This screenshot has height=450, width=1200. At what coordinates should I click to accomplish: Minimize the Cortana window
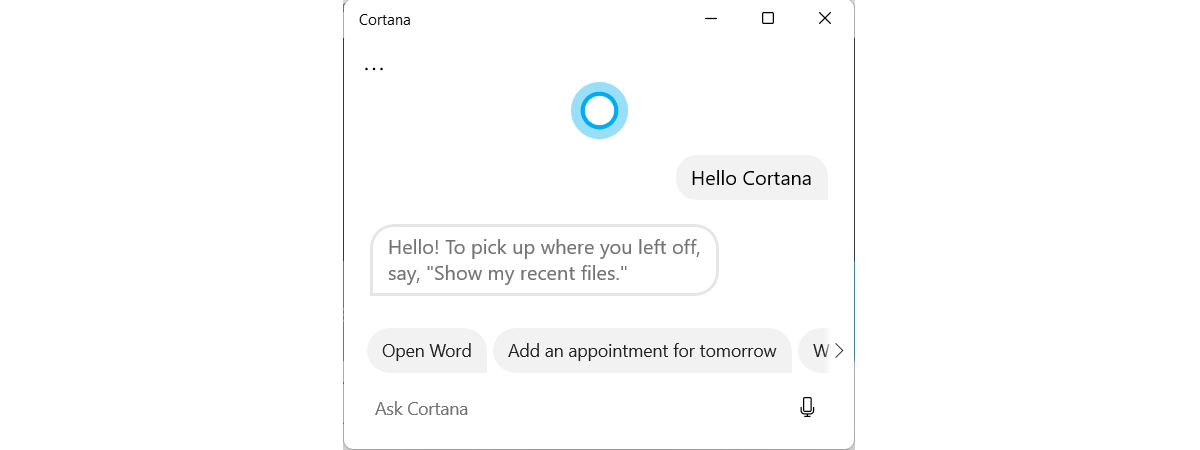711,19
